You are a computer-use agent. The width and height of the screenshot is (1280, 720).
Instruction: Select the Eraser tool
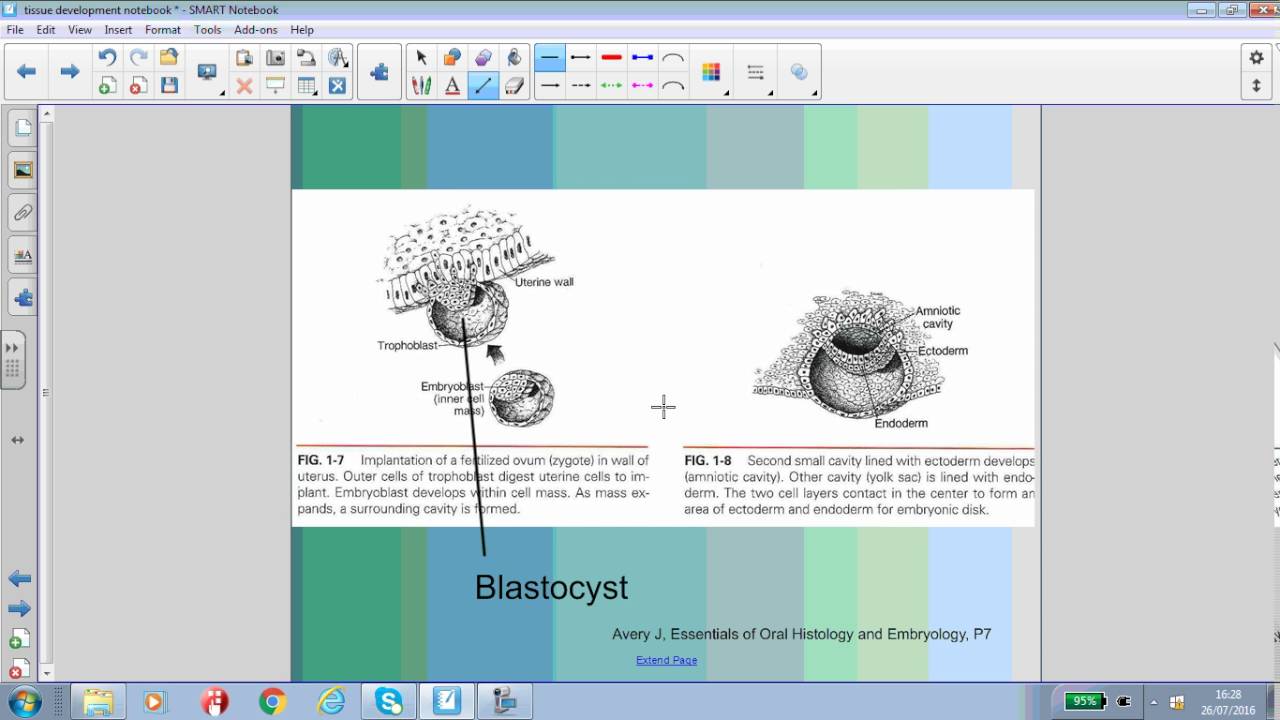coord(514,86)
